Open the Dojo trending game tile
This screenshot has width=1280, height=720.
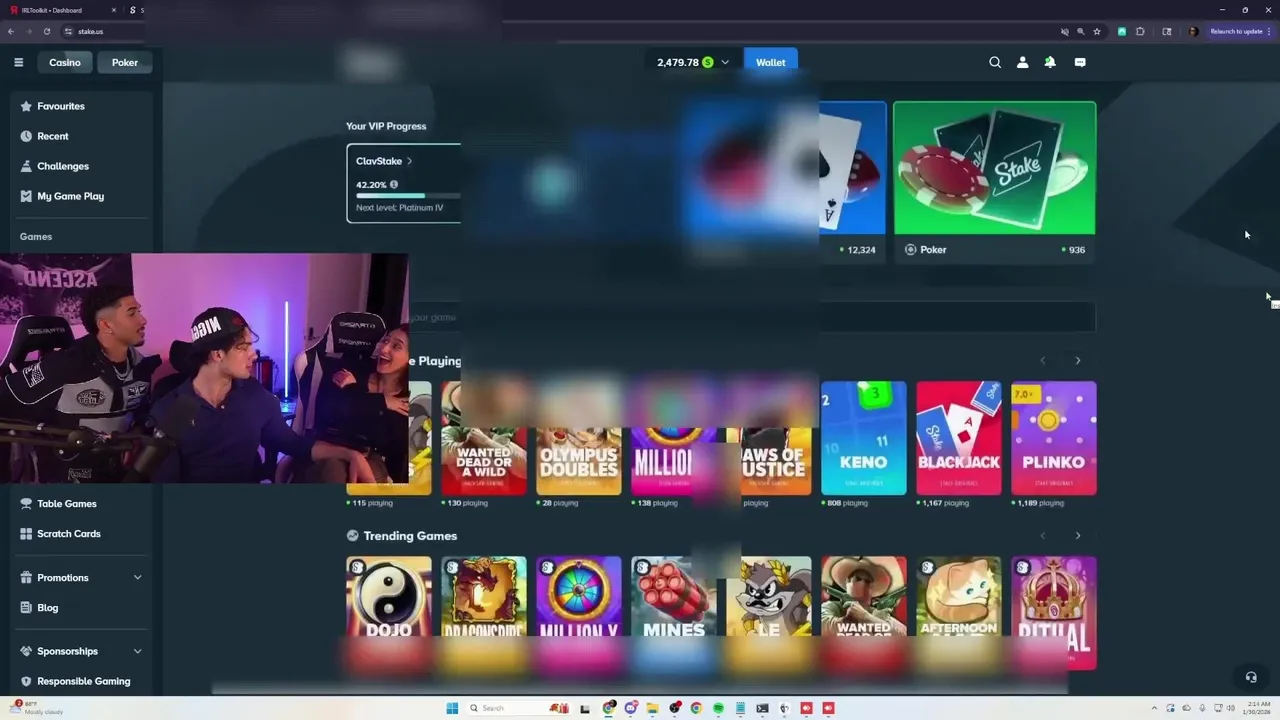tap(389, 612)
